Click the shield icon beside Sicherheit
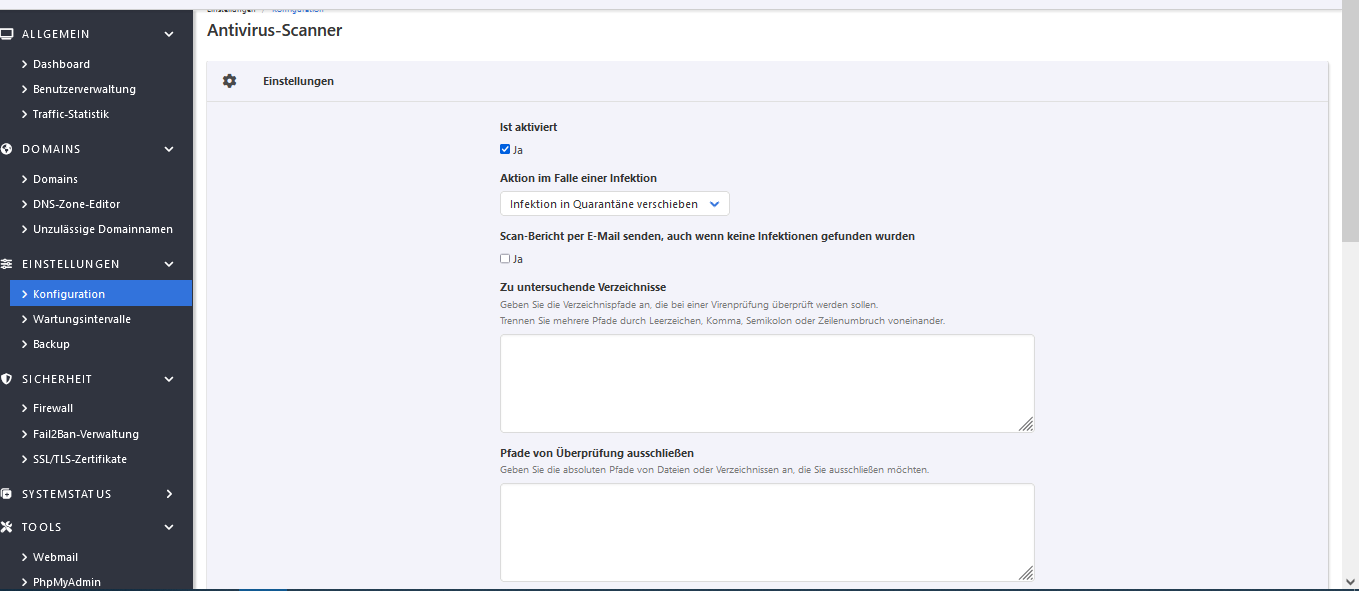1359x591 pixels. click(7, 379)
